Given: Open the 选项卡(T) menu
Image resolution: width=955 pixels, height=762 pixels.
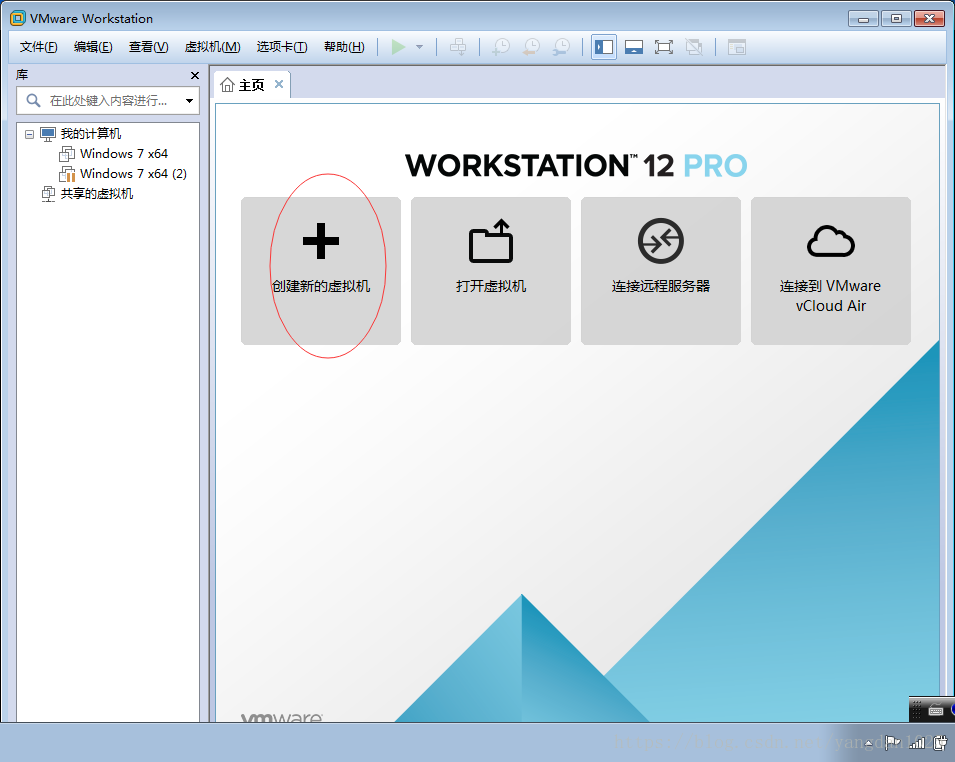Looking at the screenshot, I should (282, 47).
